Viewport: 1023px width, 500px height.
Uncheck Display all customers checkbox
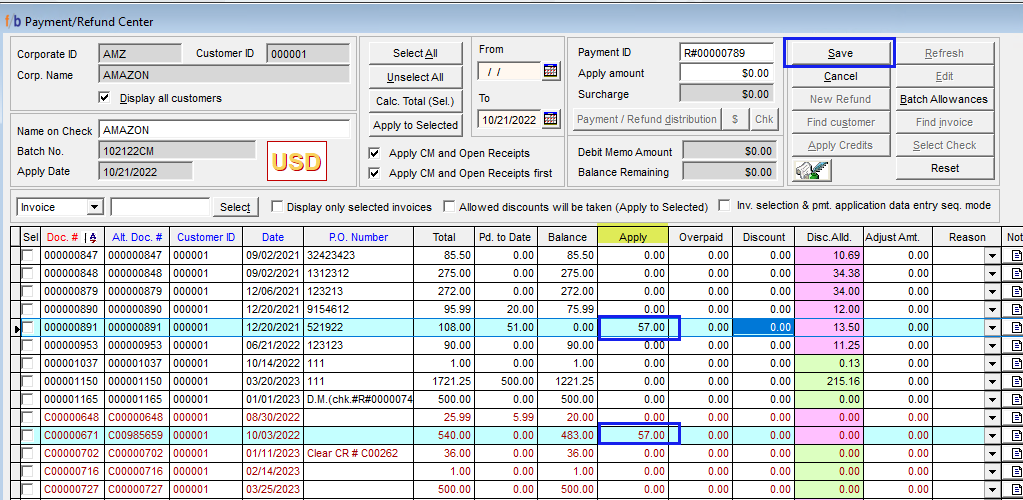click(x=105, y=98)
